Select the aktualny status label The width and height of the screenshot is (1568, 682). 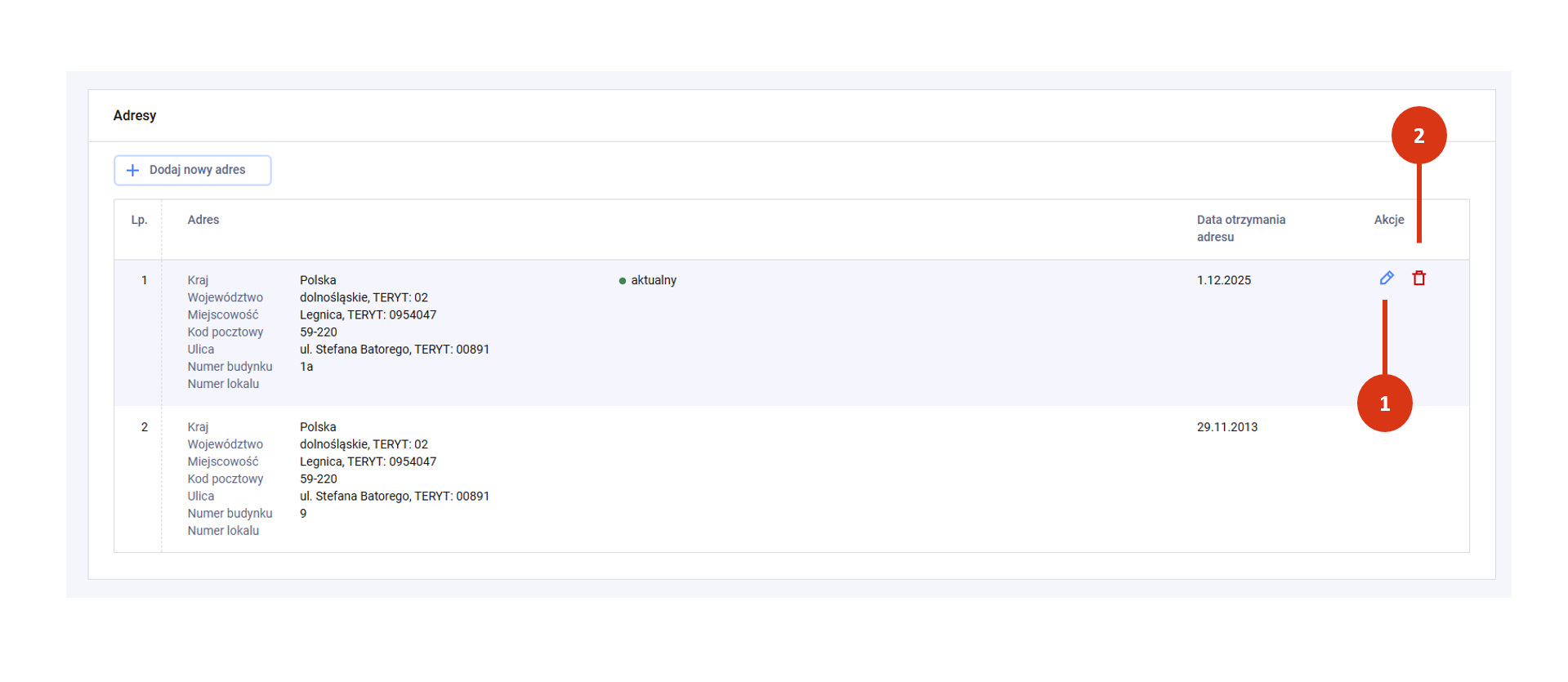click(x=654, y=280)
